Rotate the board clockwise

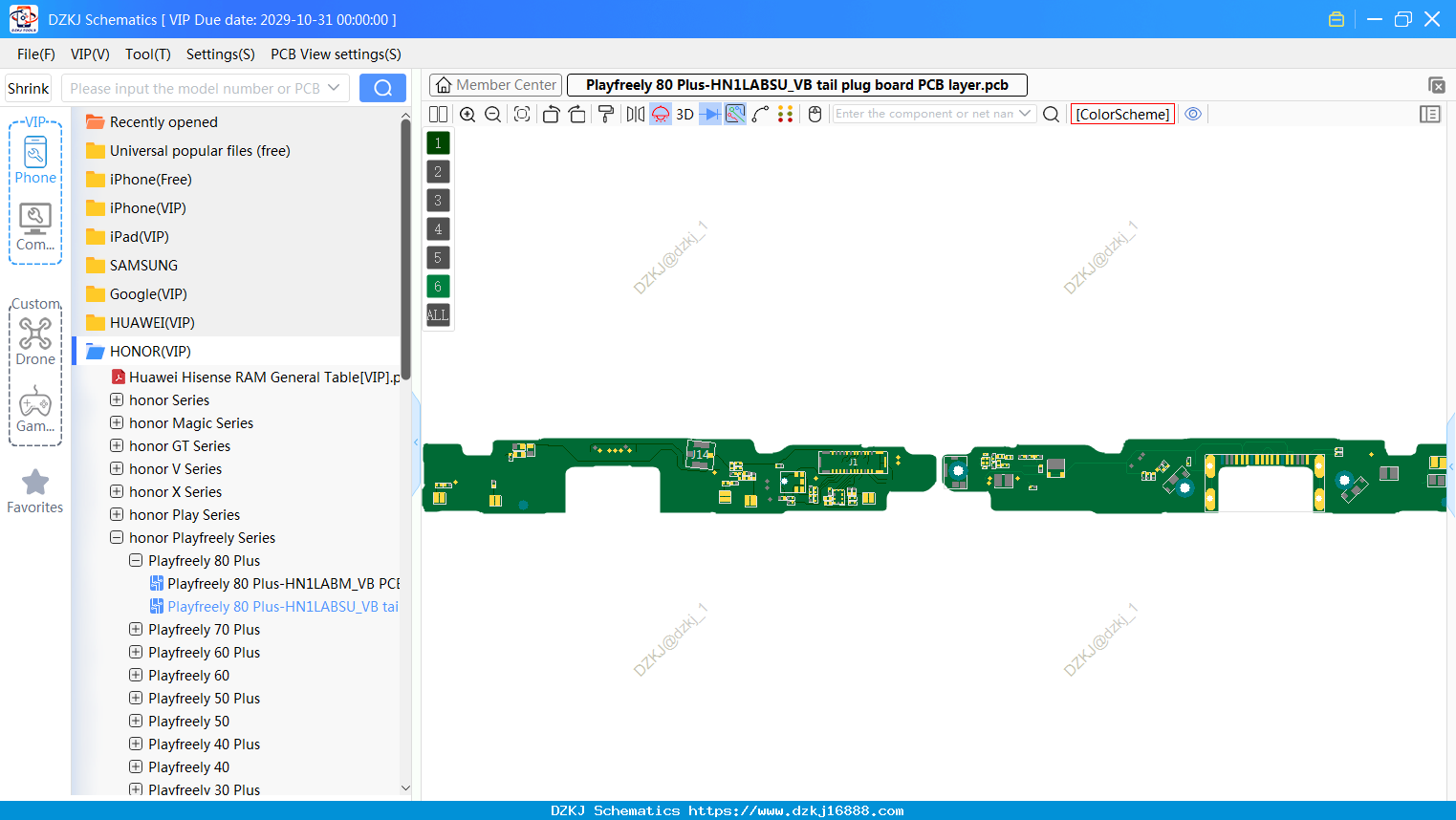click(x=577, y=114)
